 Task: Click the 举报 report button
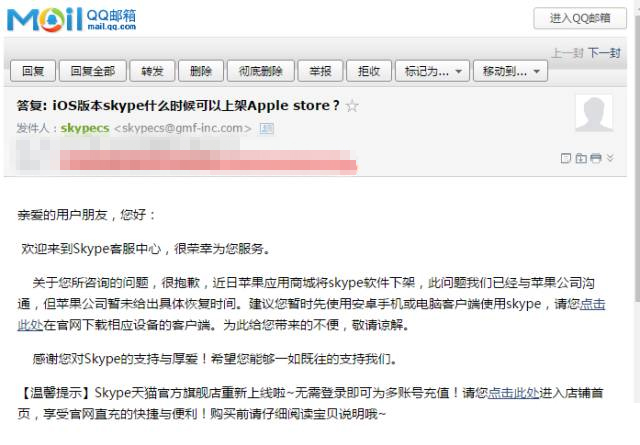[320, 71]
